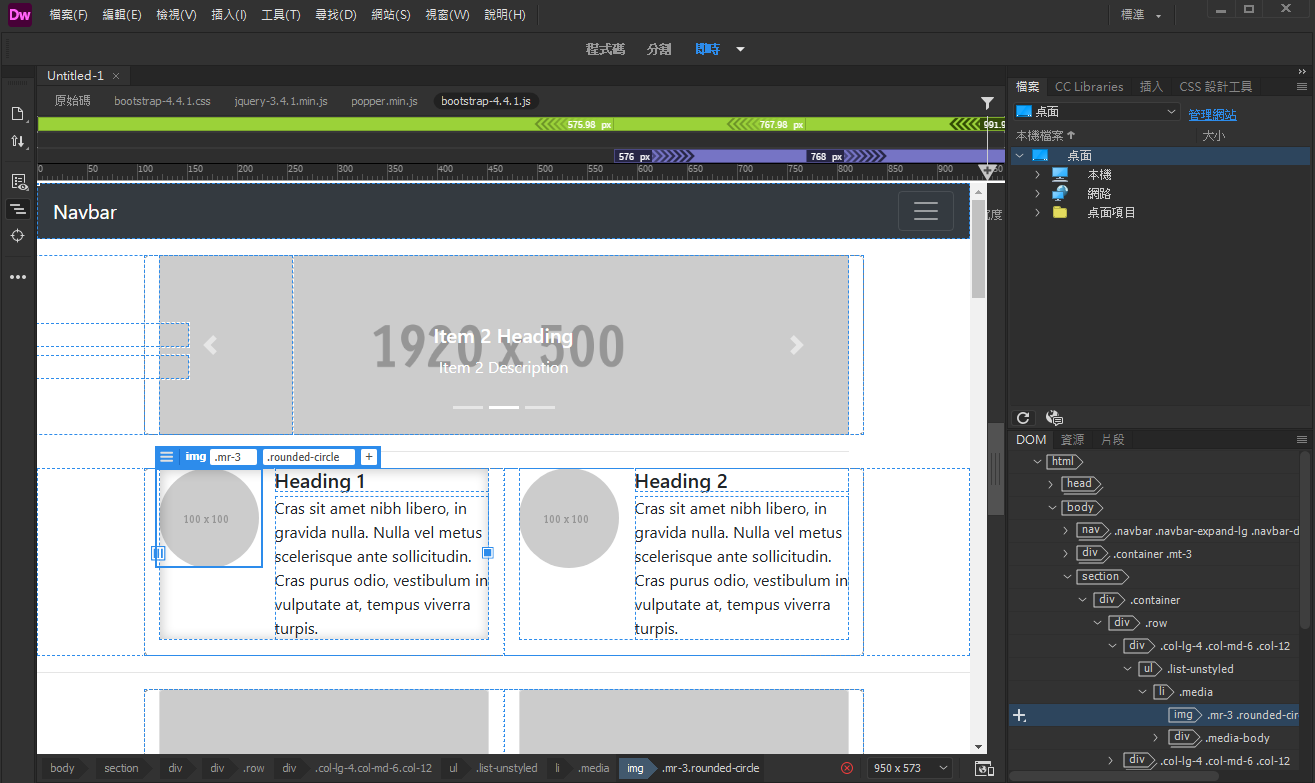Click the hamburger icon on img element display

pyautogui.click(x=167, y=457)
